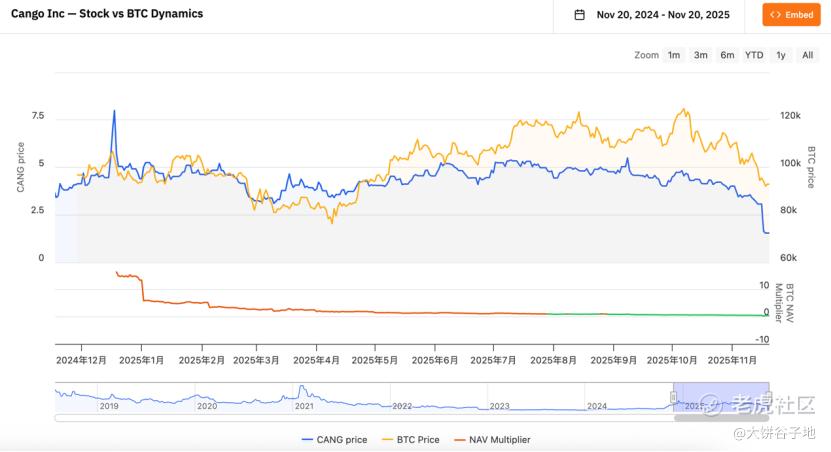The width and height of the screenshot is (831, 452).
Task: Click the Embed code button
Action: point(791,15)
